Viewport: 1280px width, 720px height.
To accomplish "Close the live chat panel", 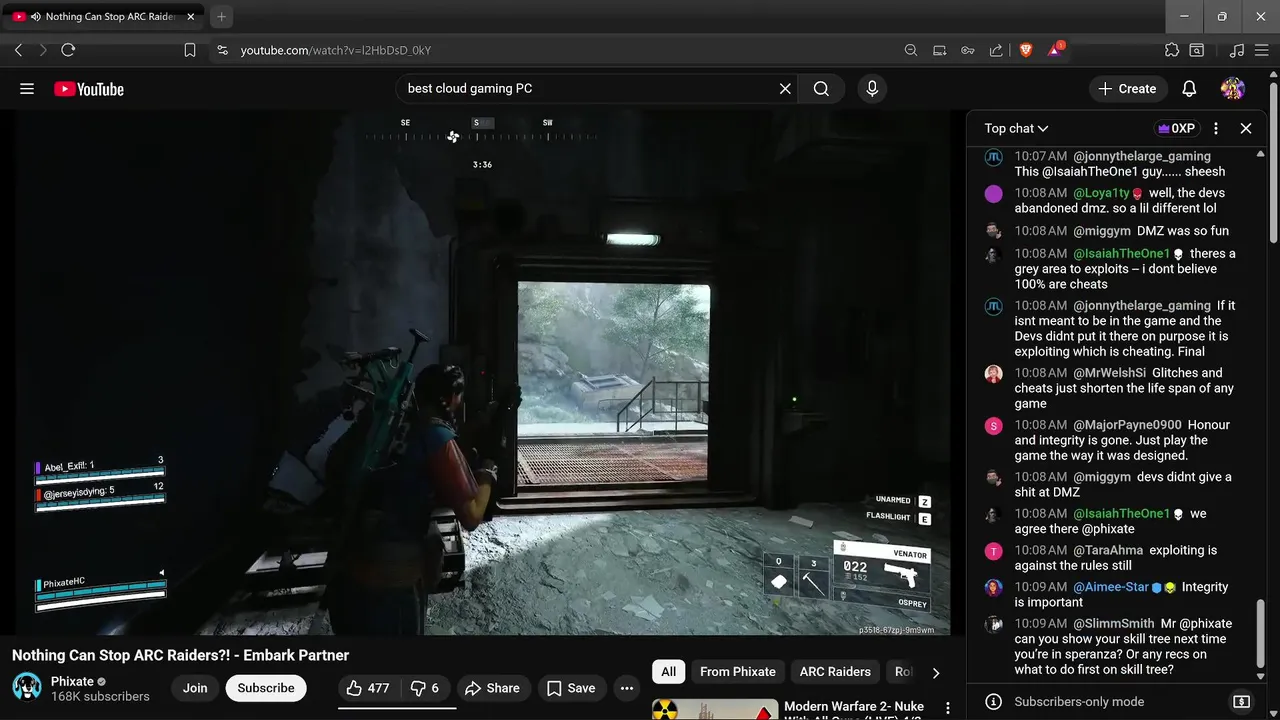I will pos(1246,128).
